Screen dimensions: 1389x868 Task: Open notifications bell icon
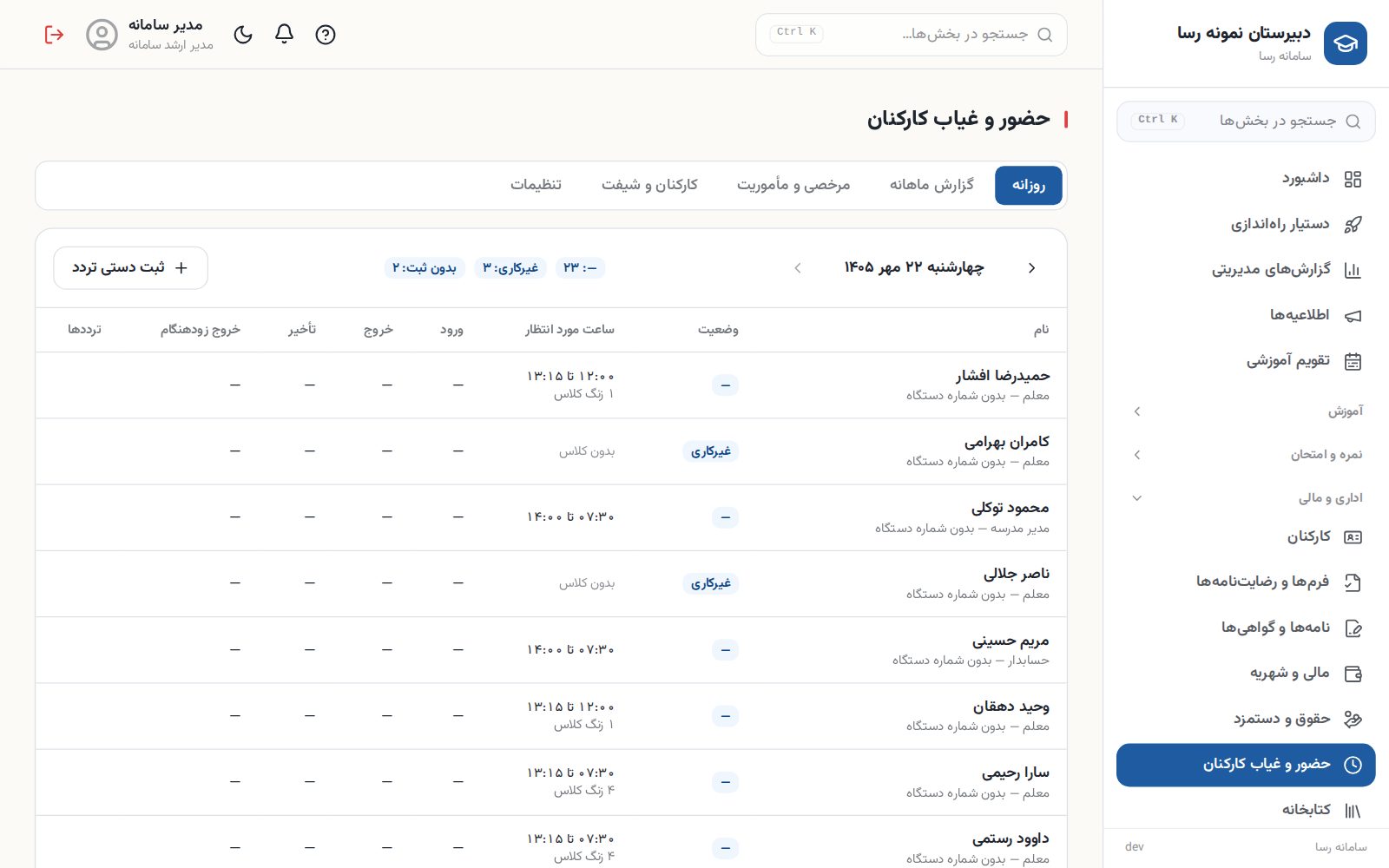point(284,35)
